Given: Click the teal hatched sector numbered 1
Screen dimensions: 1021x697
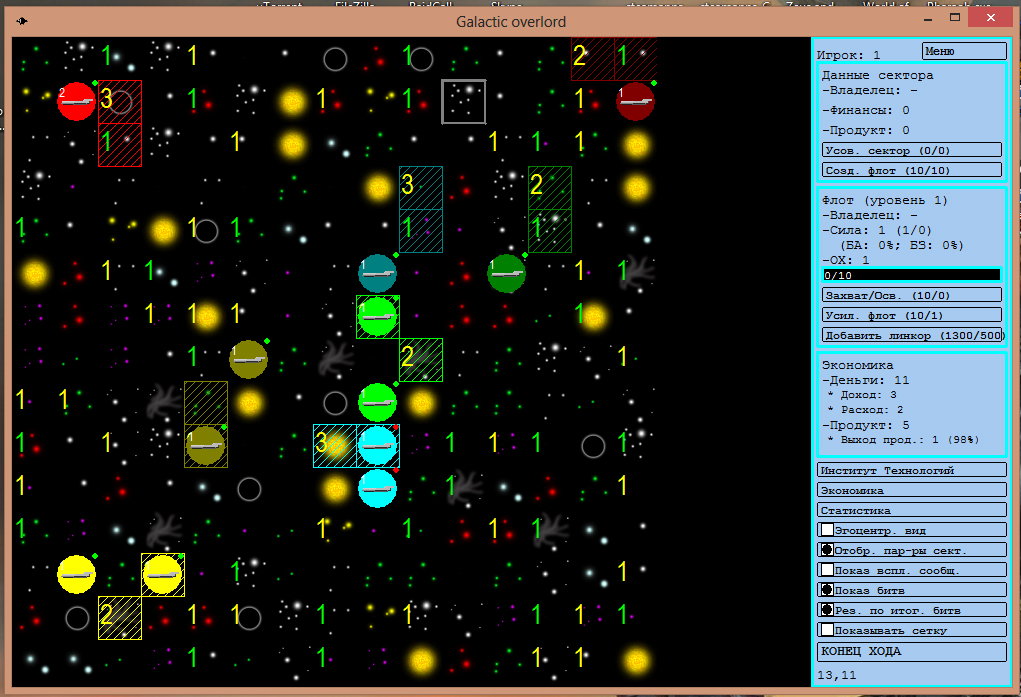Looking at the screenshot, I should point(421,231).
